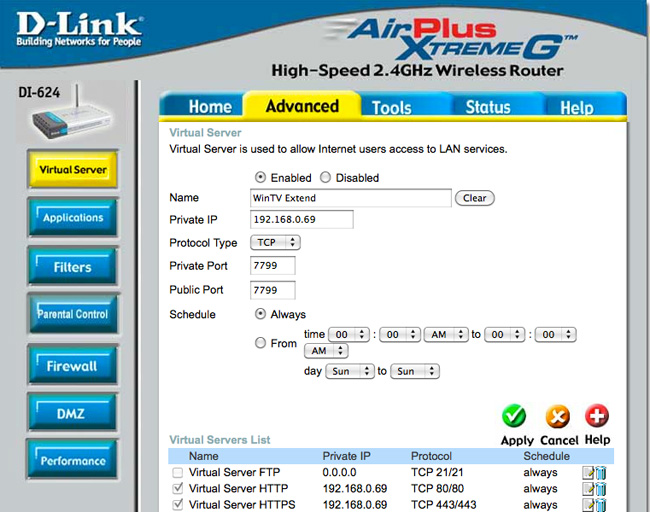Select the Disabled radio button
This screenshot has width=650, height=512.
[x=326, y=178]
